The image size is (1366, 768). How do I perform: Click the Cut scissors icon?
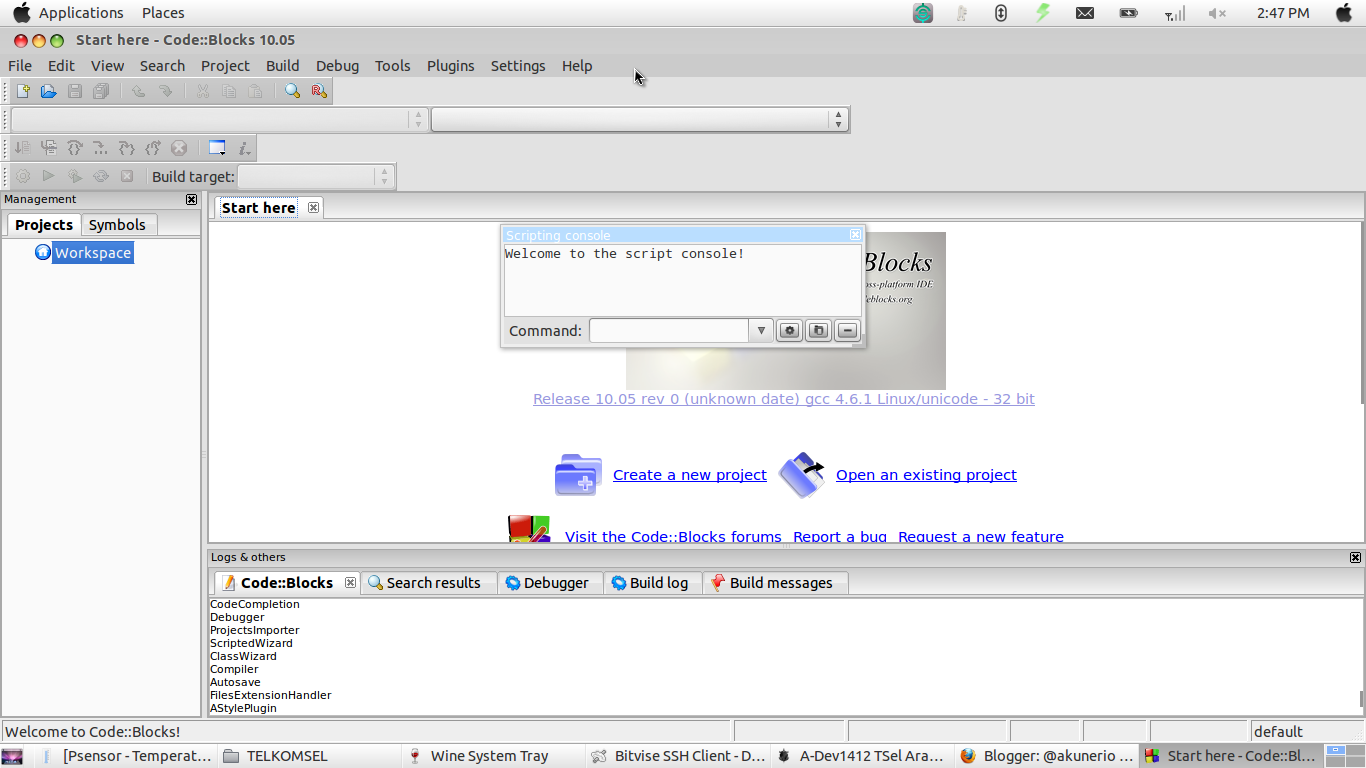[x=203, y=91]
